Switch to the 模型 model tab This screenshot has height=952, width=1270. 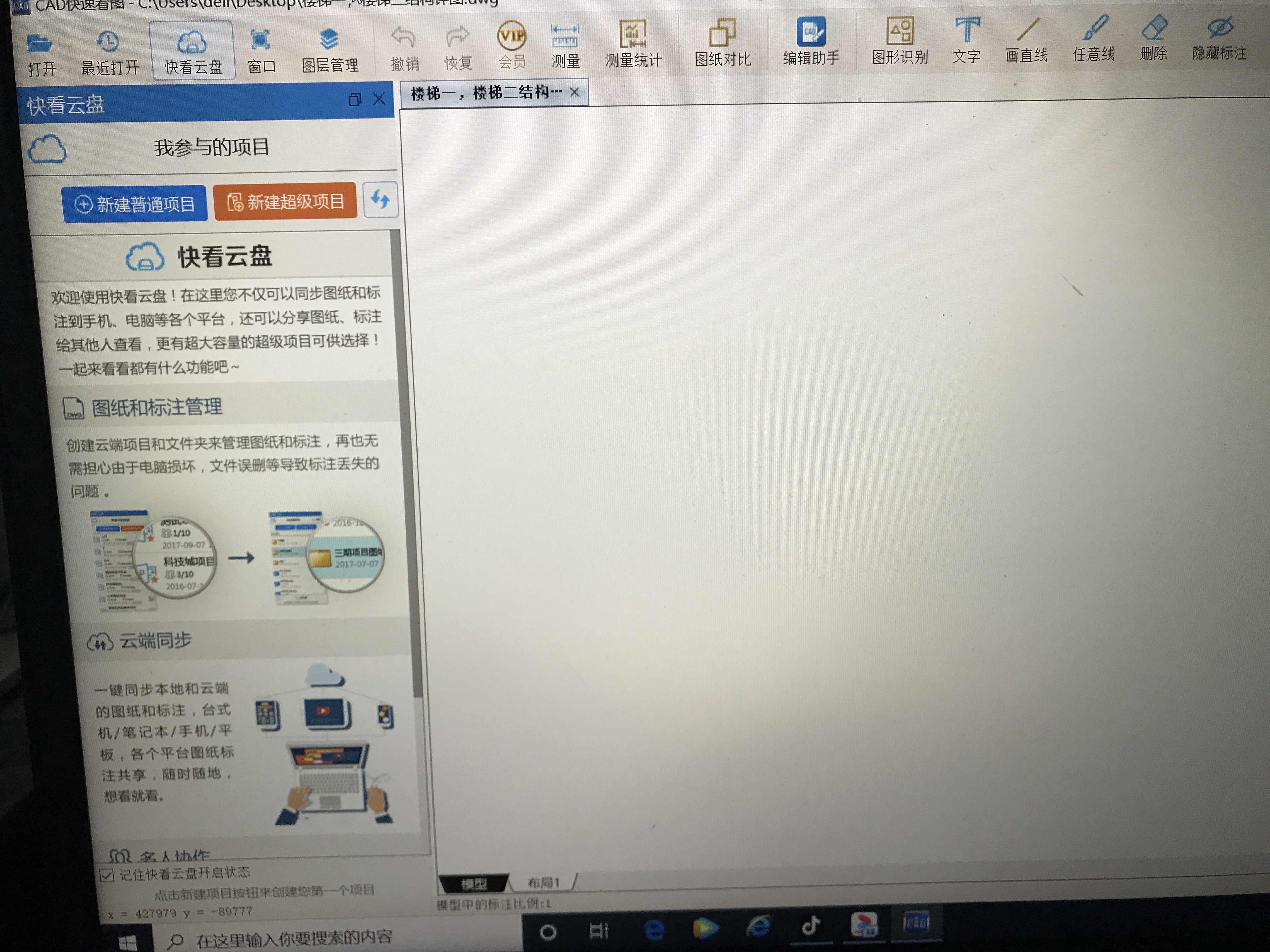[474, 884]
